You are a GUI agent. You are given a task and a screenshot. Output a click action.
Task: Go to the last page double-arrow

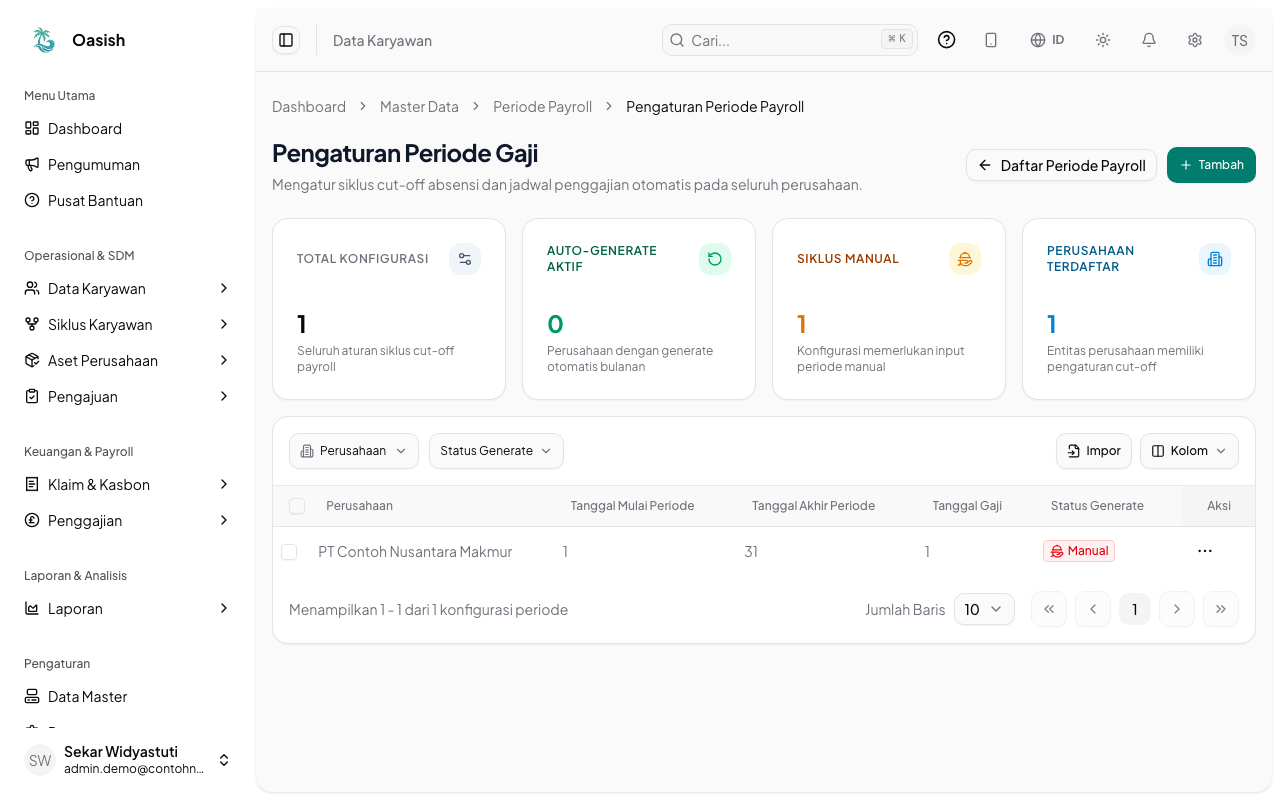pyautogui.click(x=1221, y=609)
